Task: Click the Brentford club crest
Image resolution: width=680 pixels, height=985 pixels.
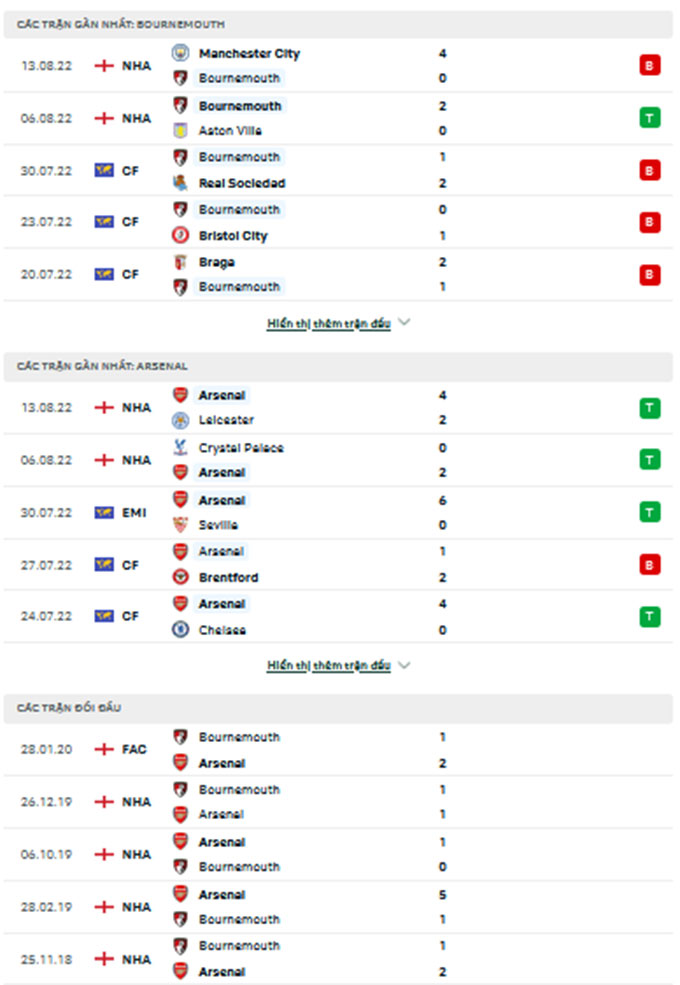Action: (180, 577)
